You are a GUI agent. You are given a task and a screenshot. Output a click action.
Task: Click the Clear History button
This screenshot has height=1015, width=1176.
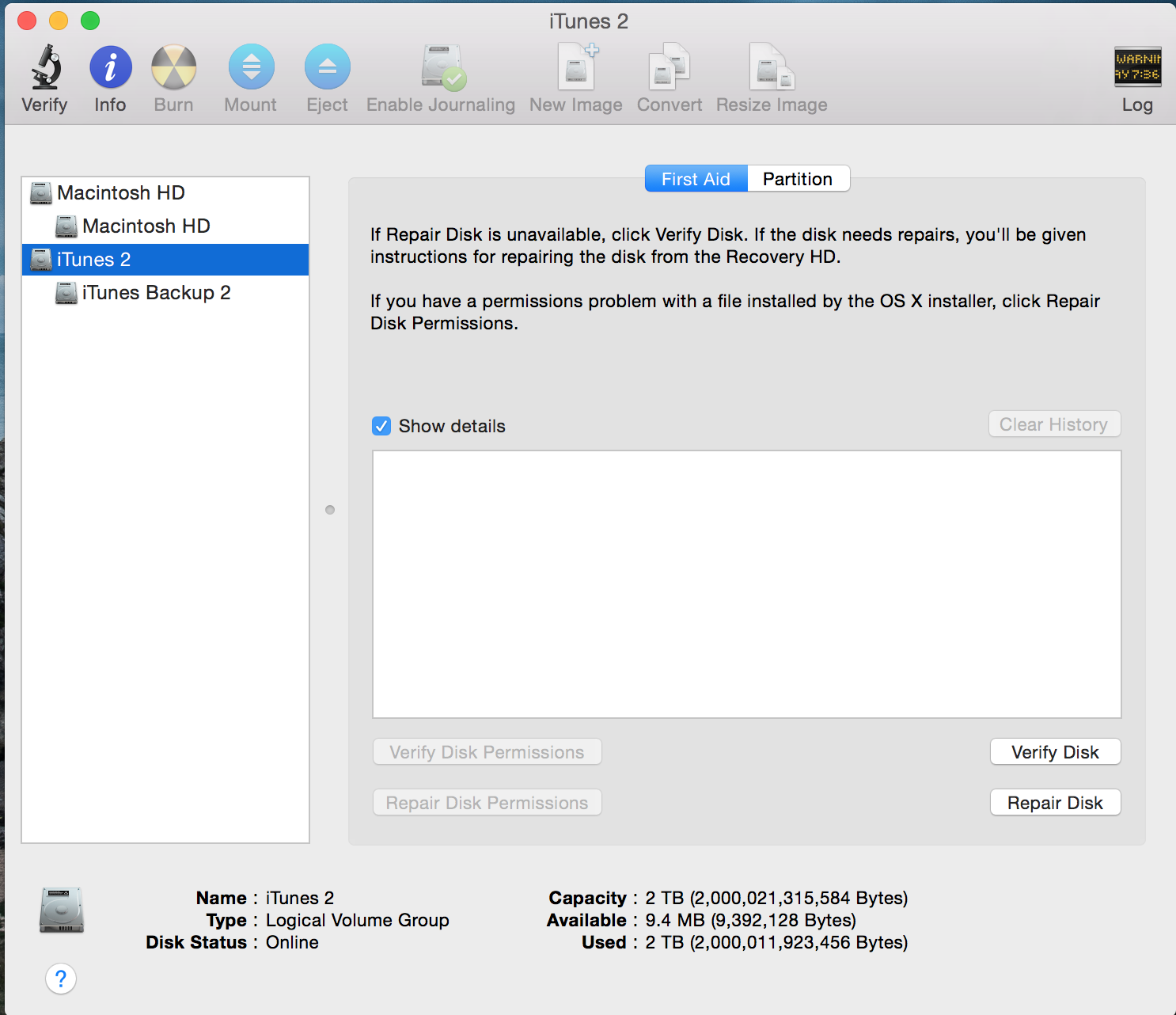coord(1054,424)
